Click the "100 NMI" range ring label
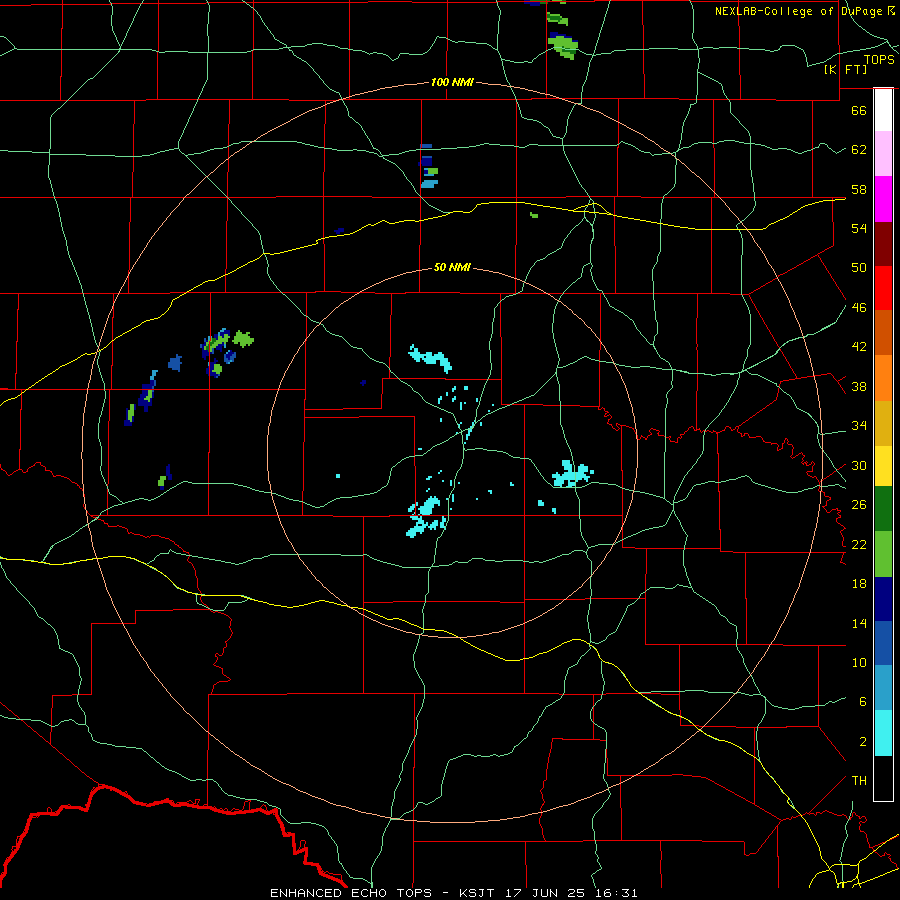This screenshot has width=900, height=900. (452, 82)
